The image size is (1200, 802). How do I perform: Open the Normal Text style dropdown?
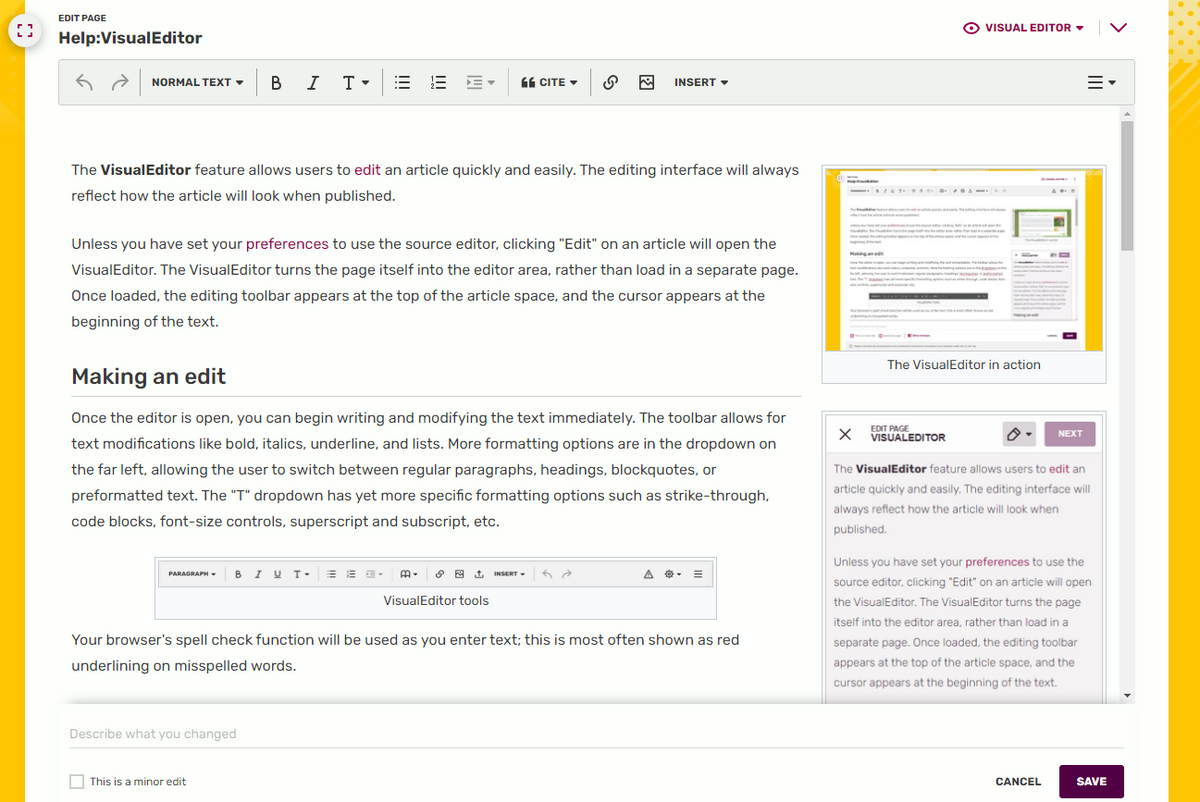point(197,82)
